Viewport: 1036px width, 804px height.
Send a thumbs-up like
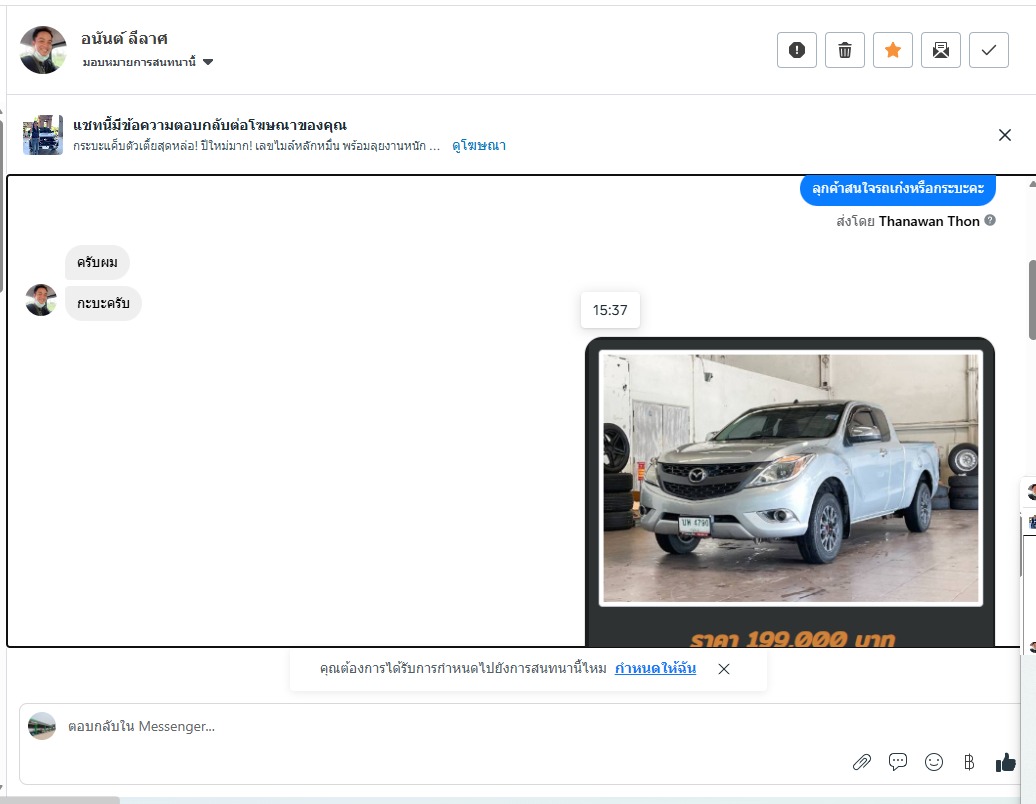click(1005, 762)
